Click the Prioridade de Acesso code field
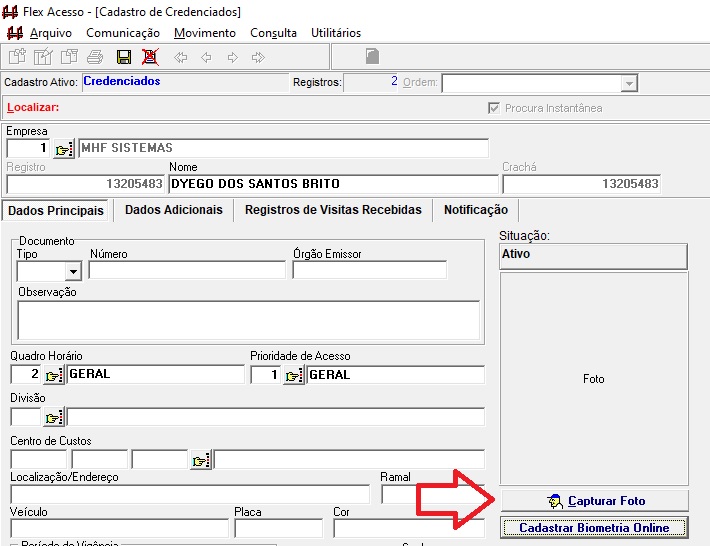 [x=266, y=375]
